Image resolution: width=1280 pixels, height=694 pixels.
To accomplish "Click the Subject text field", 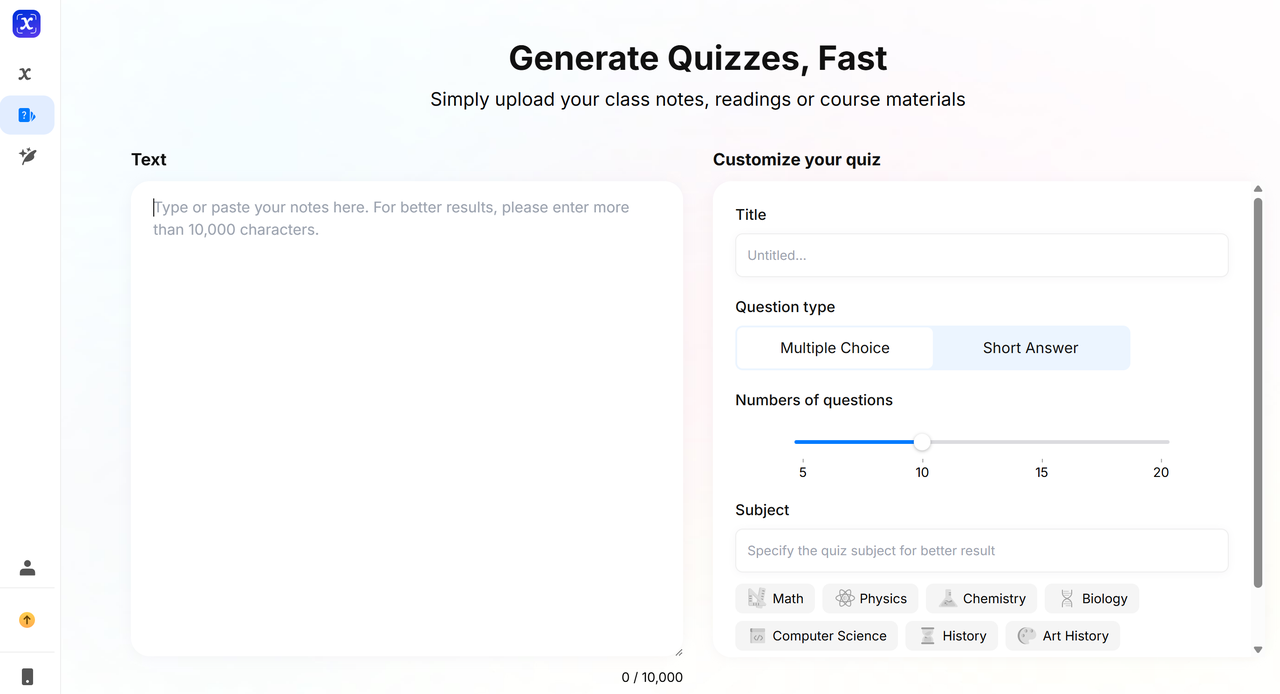I will click(x=981, y=551).
